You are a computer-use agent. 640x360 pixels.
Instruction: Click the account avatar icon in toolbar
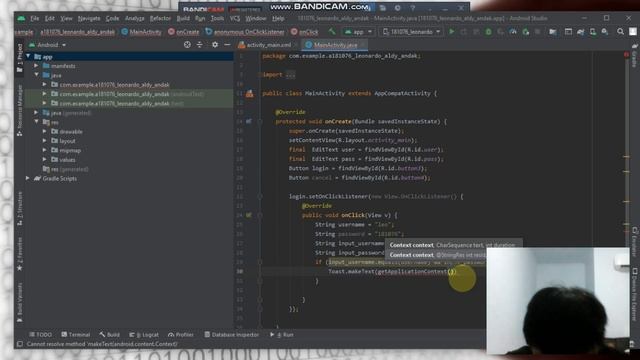pos(633,31)
